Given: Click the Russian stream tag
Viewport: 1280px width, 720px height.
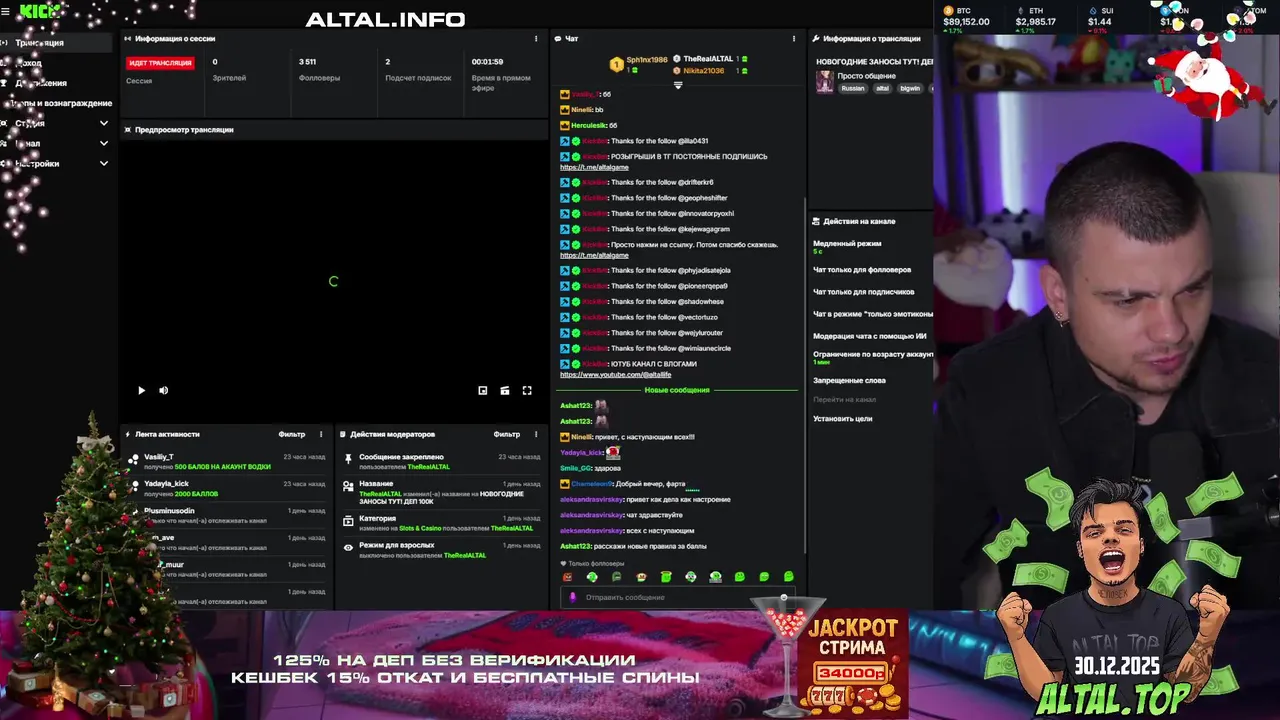Looking at the screenshot, I should 853,88.
